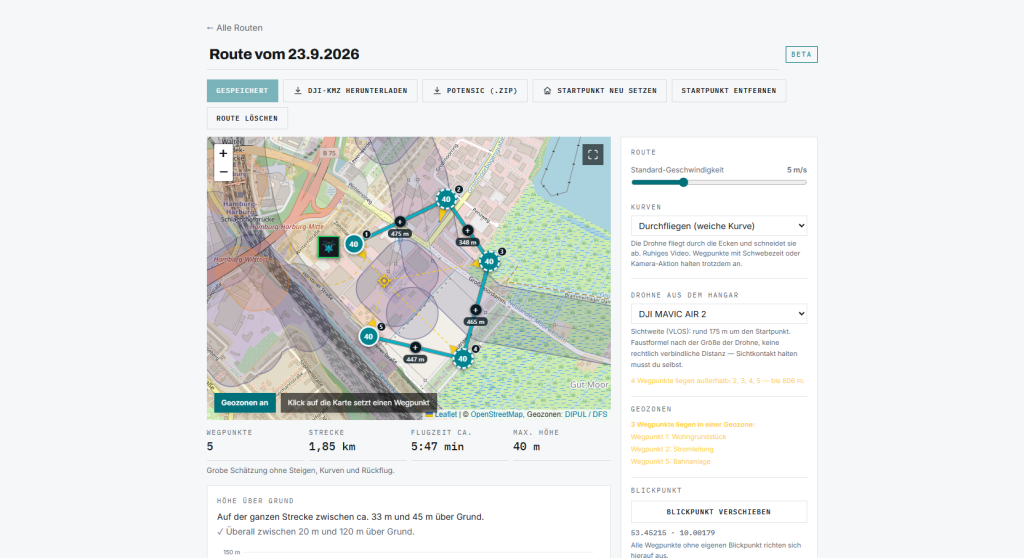This screenshot has width=1024, height=558.
Task: Click the drone start point marker on the map
Action: point(328,247)
